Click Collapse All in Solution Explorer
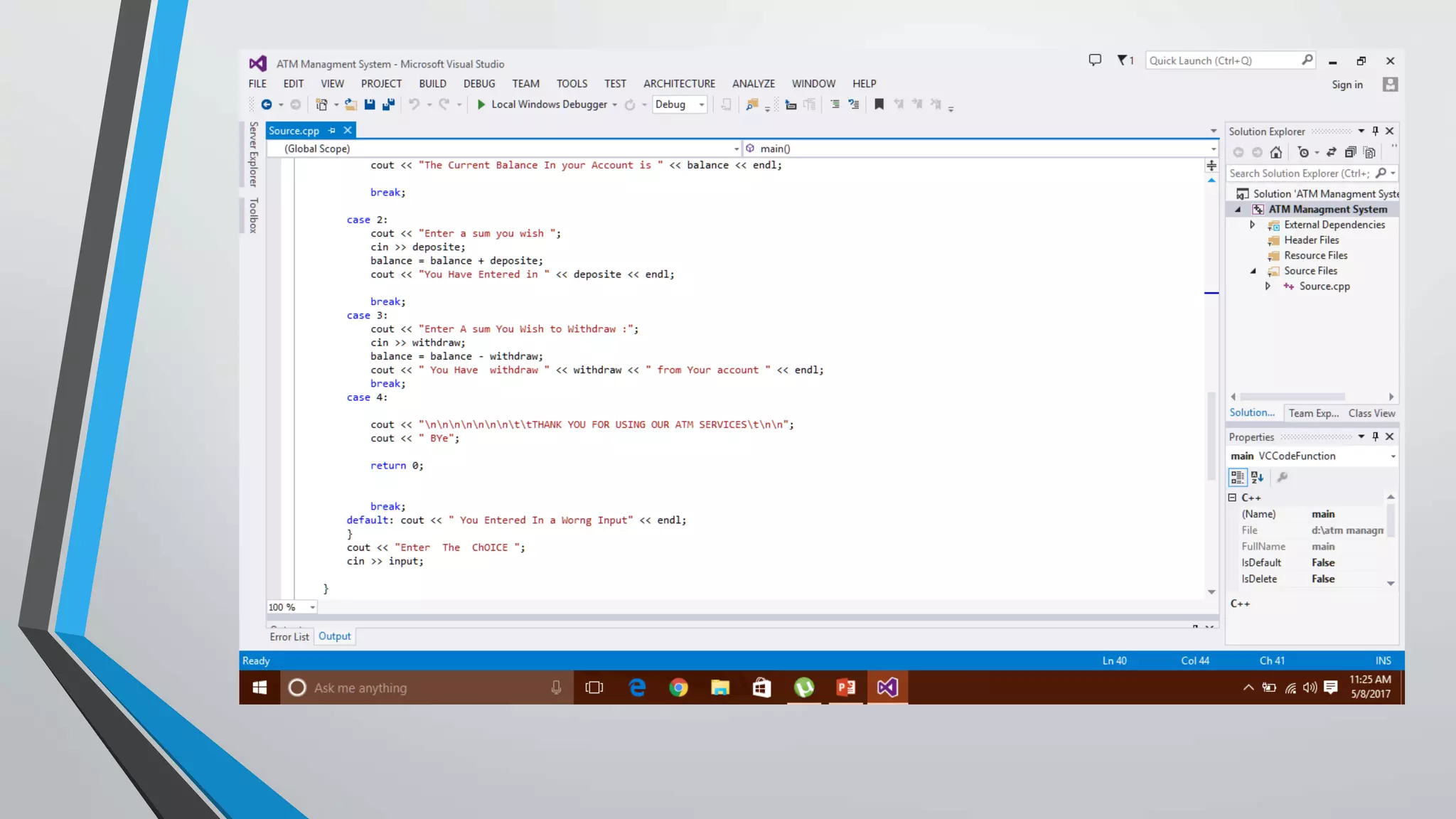 click(x=1350, y=152)
